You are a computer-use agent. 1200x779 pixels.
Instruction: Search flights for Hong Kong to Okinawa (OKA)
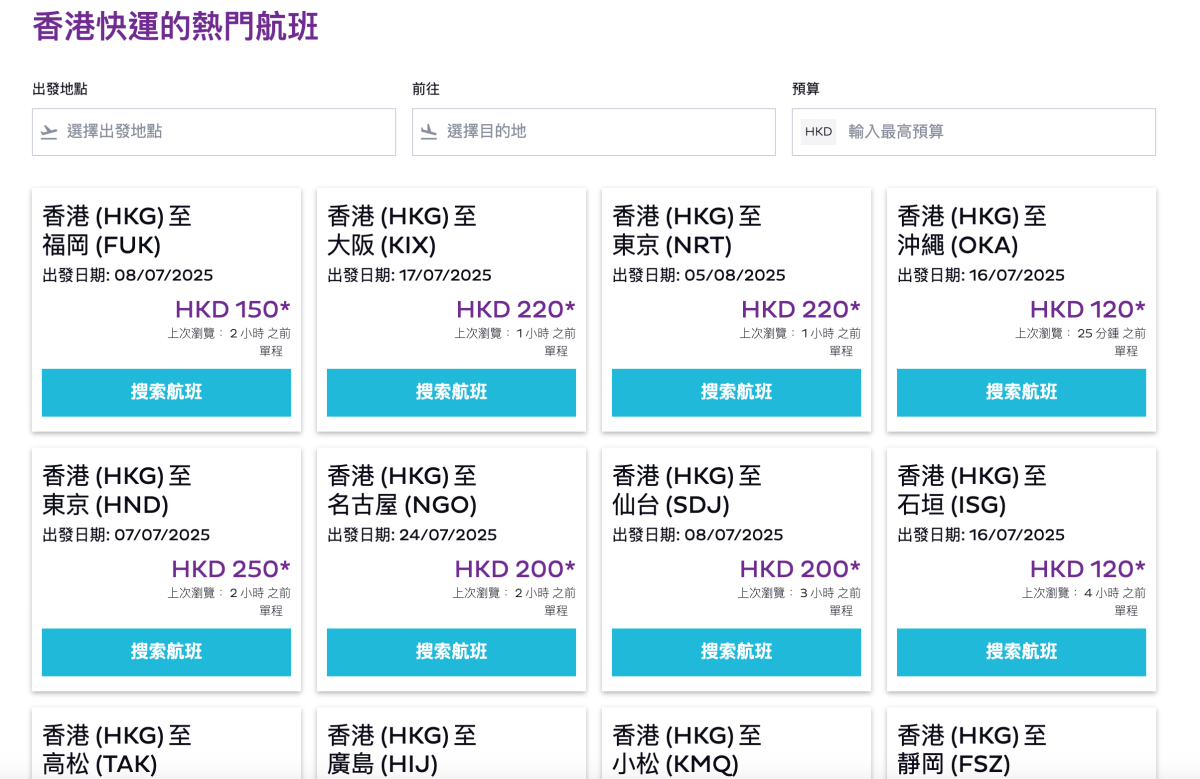1021,392
